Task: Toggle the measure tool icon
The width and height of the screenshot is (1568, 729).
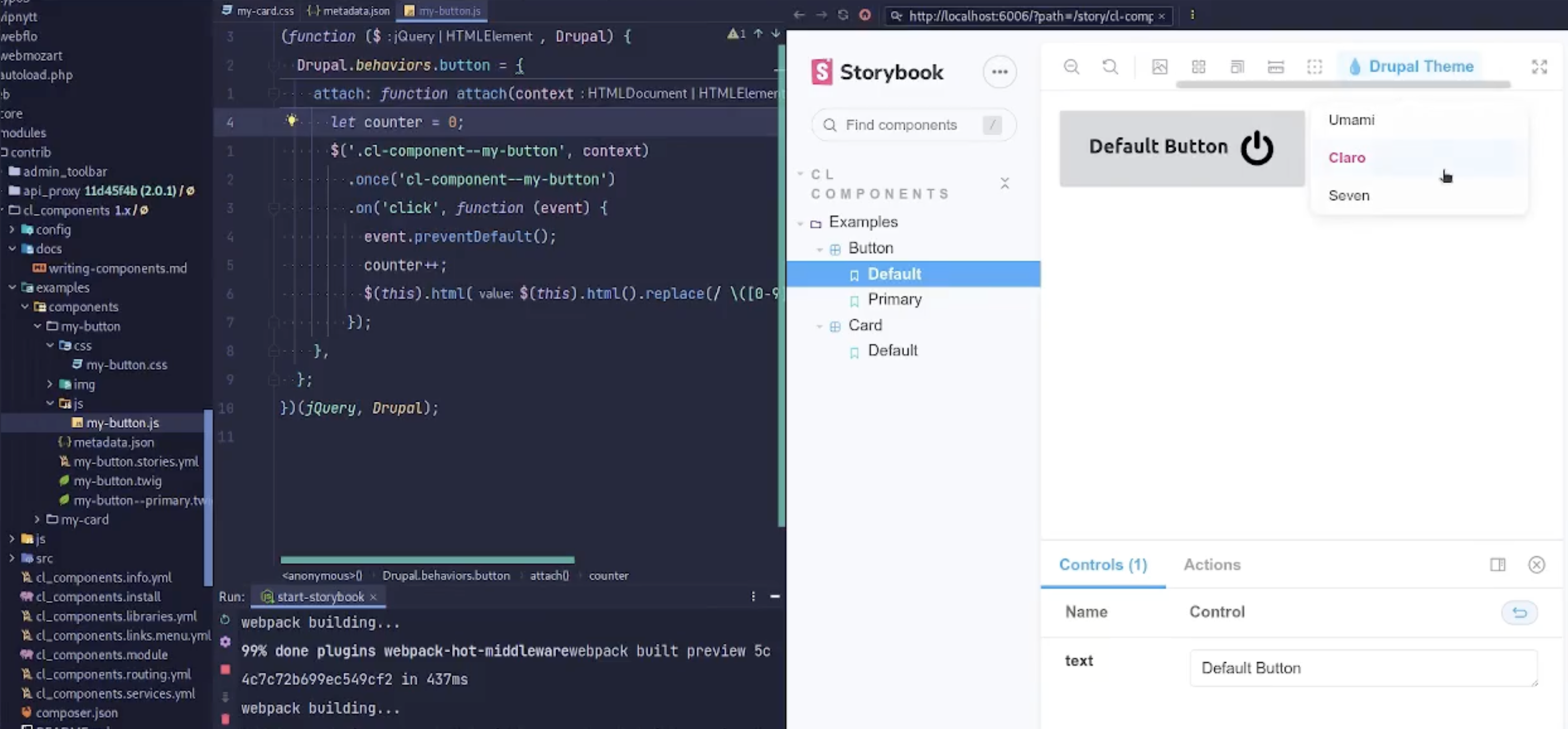Action: click(1276, 66)
